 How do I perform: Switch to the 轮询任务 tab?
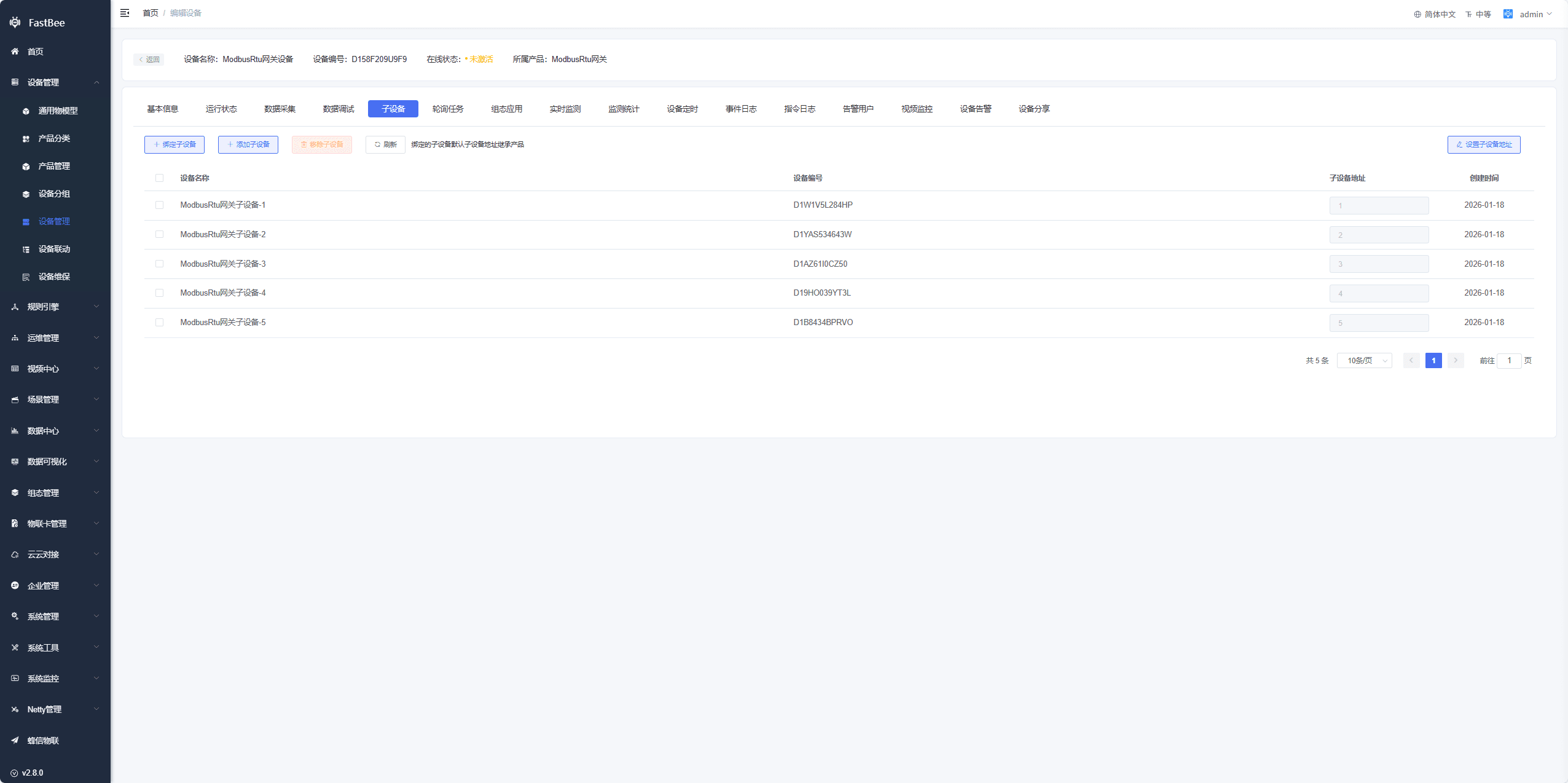click(448, 109)
